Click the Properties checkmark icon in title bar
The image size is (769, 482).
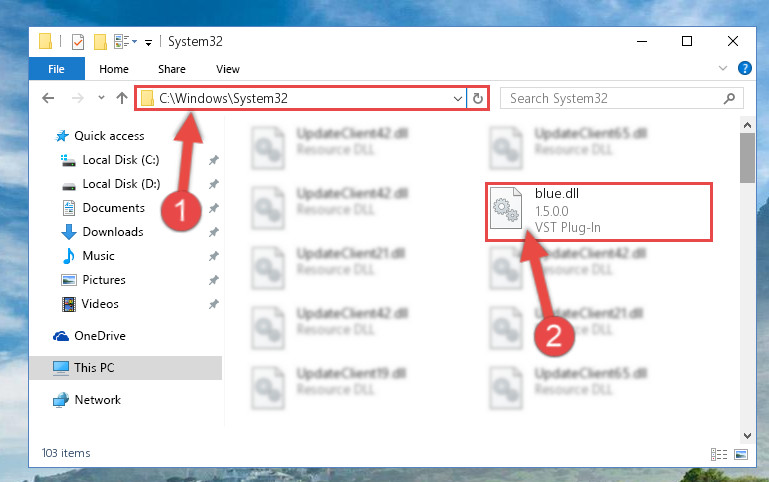(x=77, y=42)
